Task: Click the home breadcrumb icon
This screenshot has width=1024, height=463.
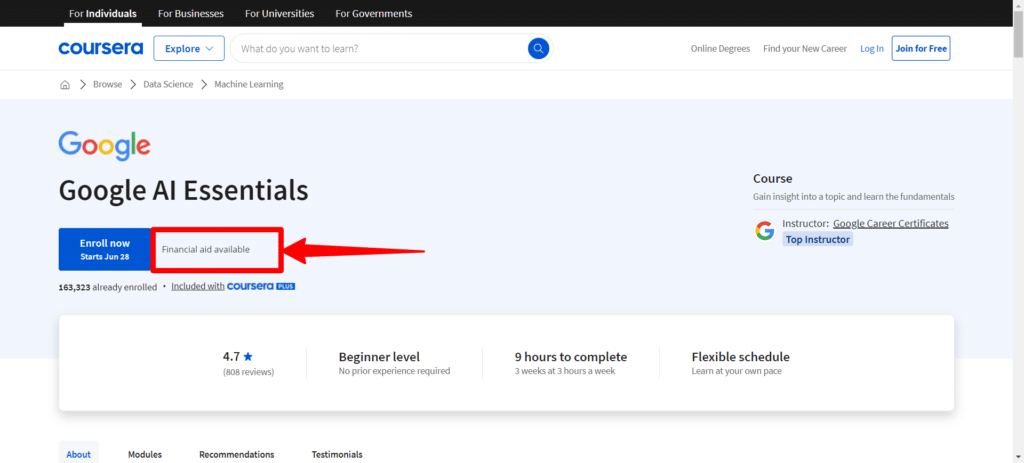Action: pos(65,84)
